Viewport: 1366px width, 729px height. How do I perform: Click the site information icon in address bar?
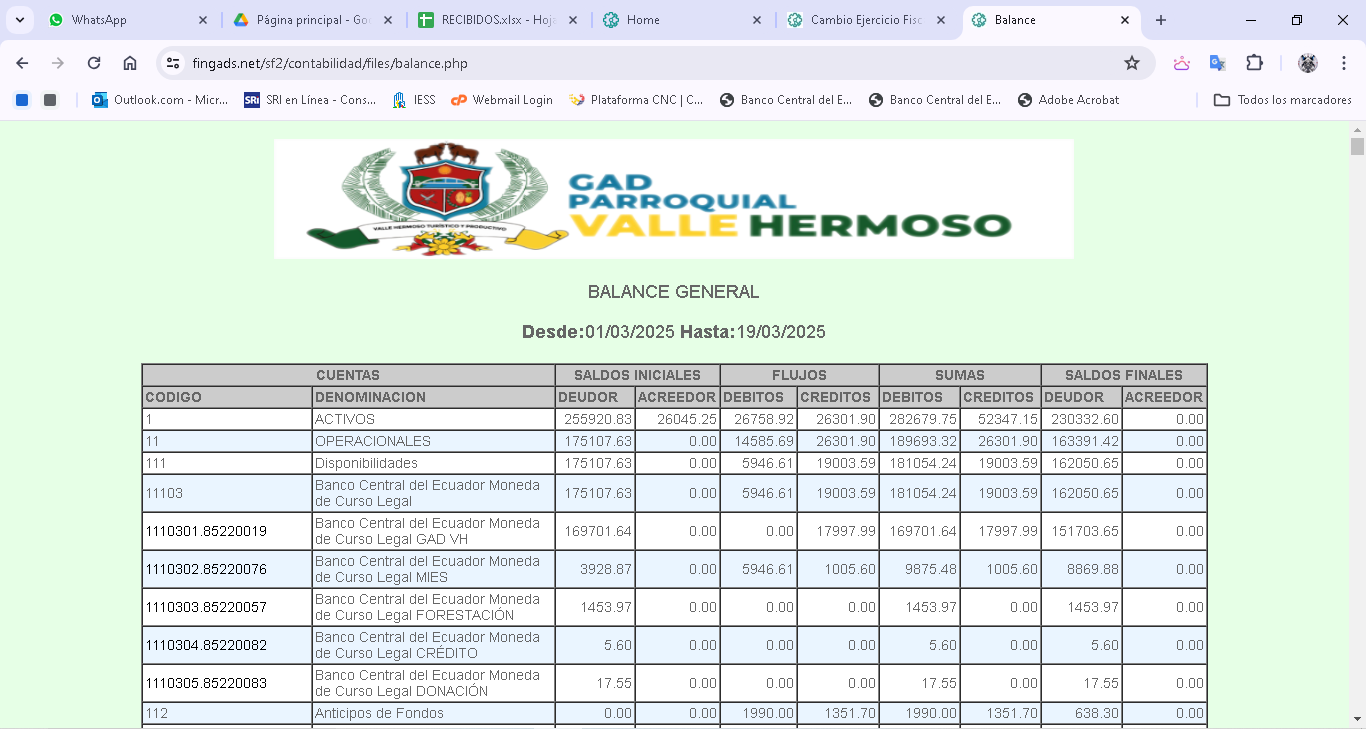coord(173,63)
